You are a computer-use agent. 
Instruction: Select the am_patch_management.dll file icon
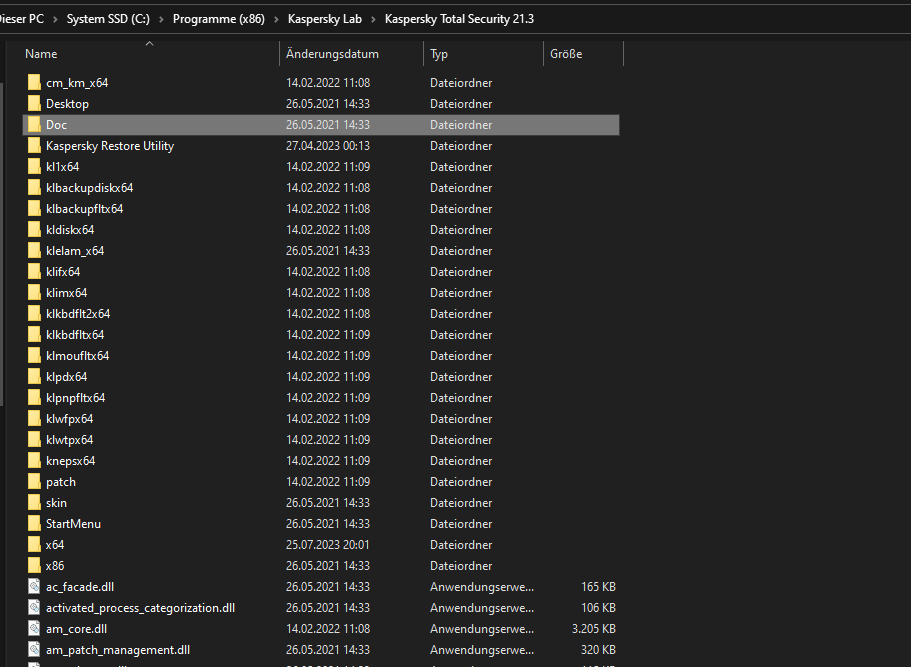click(x=34, y=650)
